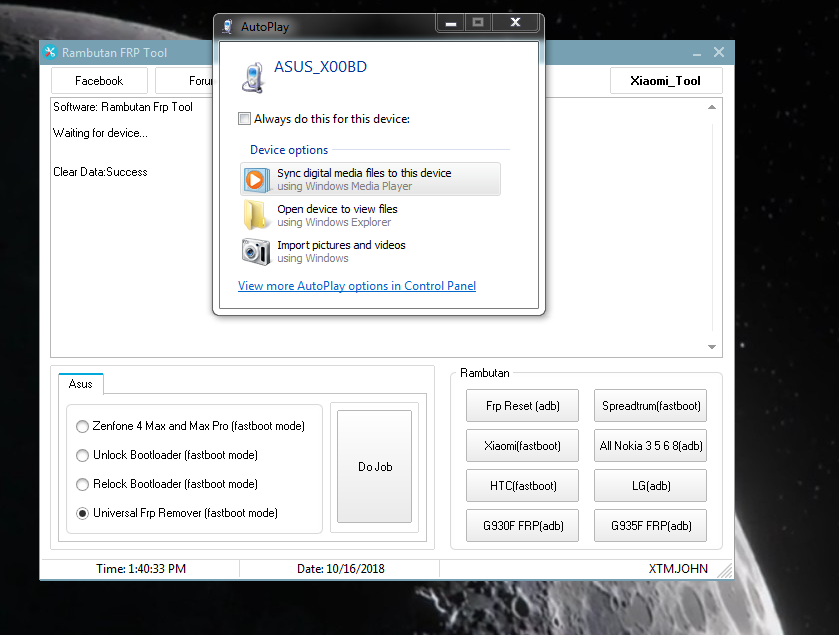This screenshot has height=635, width=839.
Task: Close the Rambutan FRP Tool window
Action: pyautogui.click(x=719, y=52)
